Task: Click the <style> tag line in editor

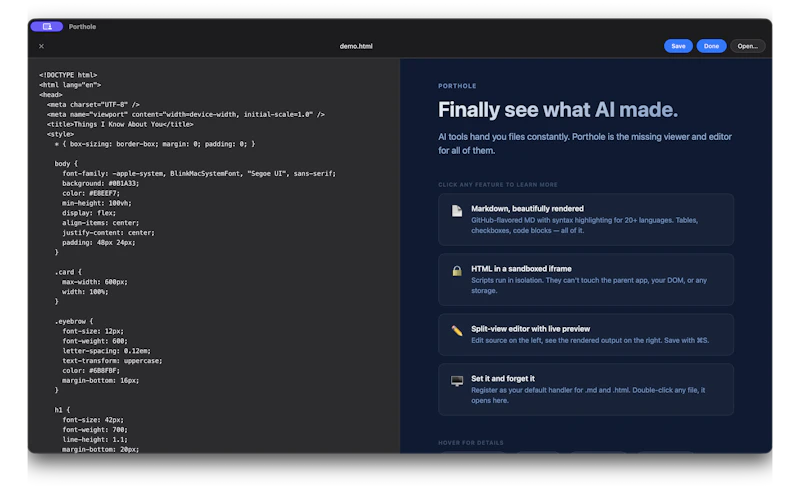Action: pyautogui.click(x=60, y=134)
